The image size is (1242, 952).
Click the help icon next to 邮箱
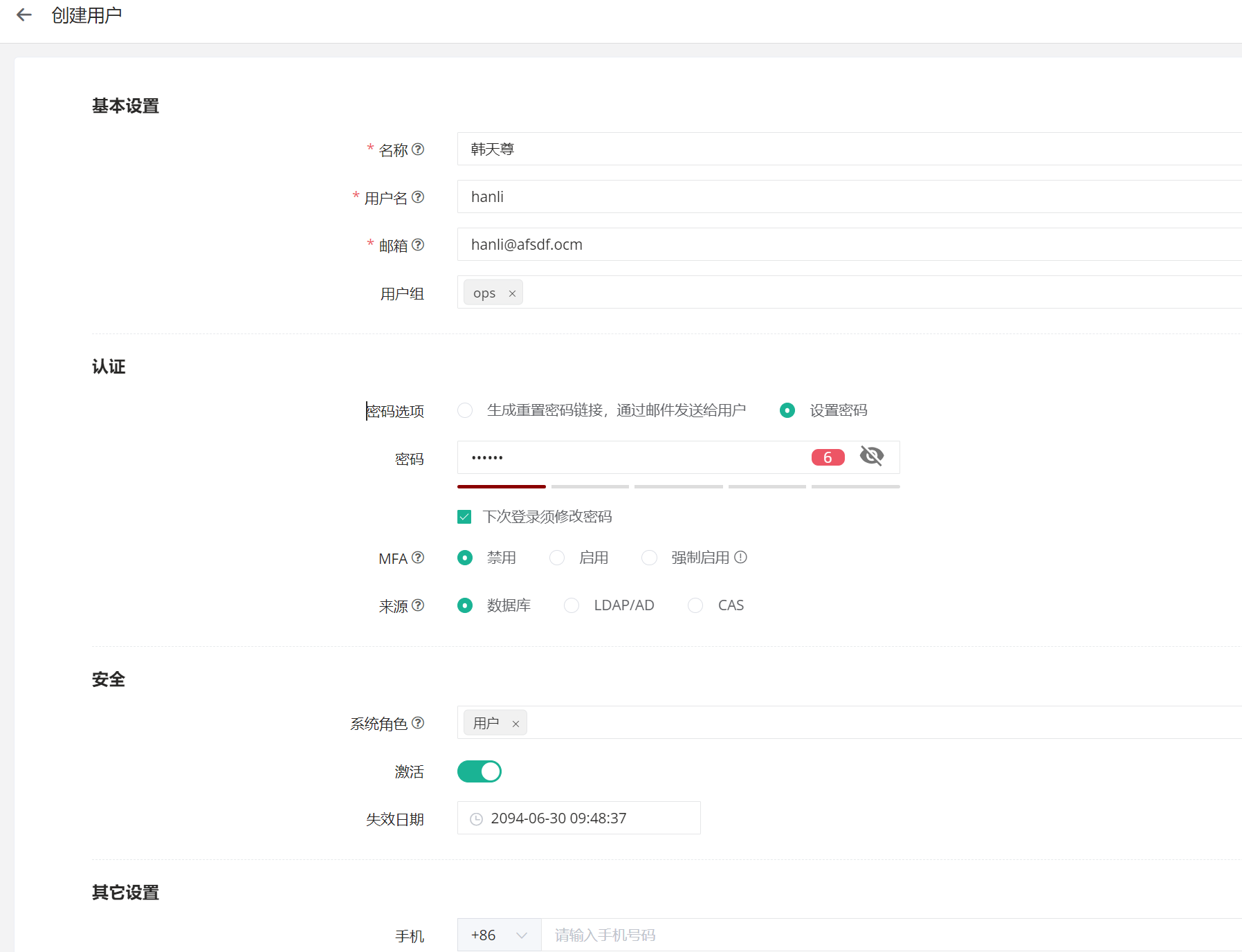point(418,245)
